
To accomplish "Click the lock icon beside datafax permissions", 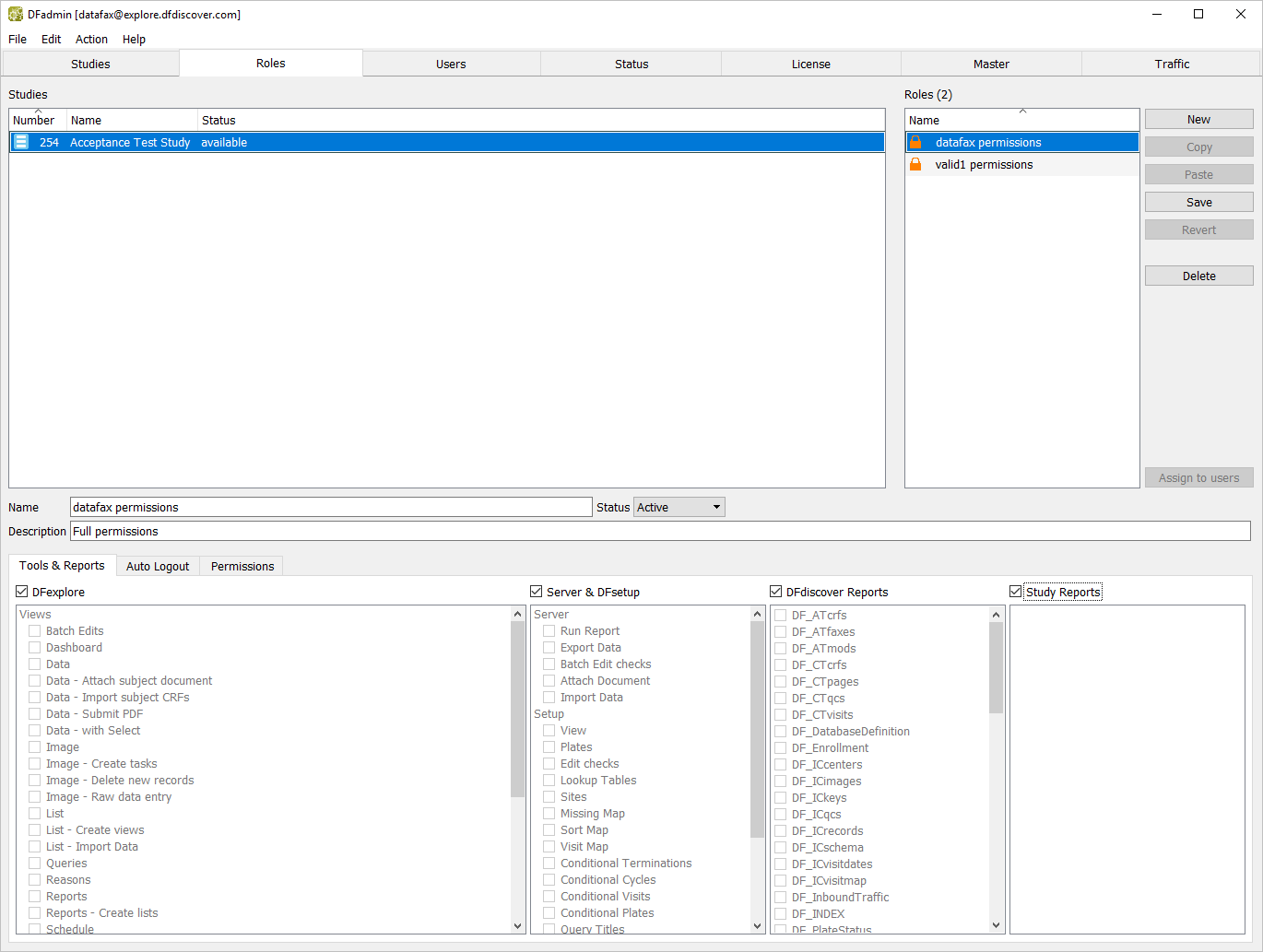I will tap(915, 142).
